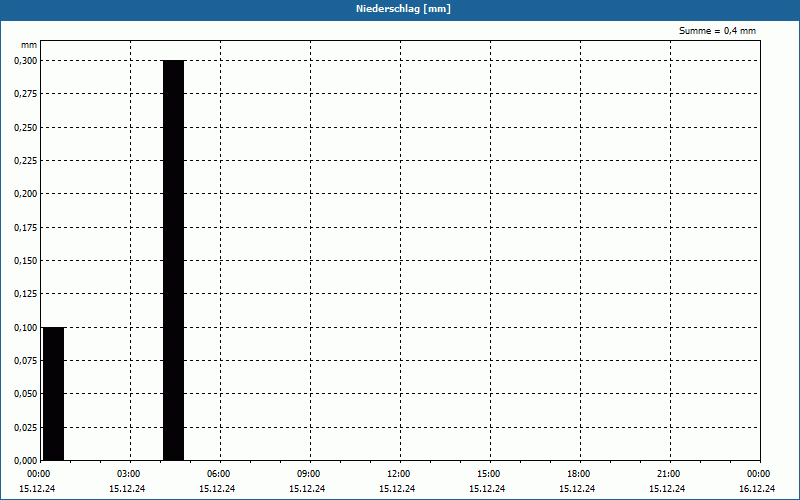Click the 16.12.24 date label
This screenshot has height=500, width=800.
757,489
